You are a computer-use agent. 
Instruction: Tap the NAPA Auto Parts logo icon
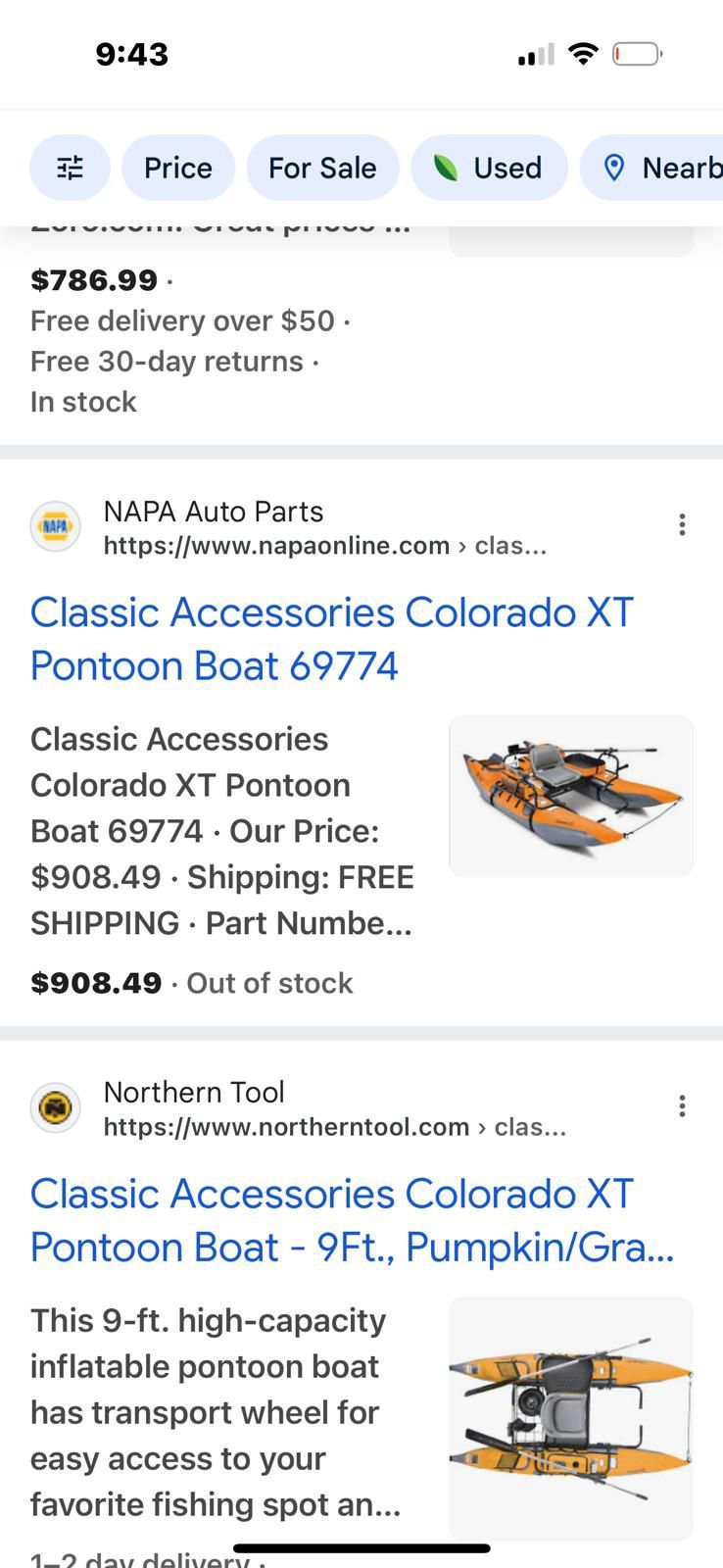pos(56,527)
